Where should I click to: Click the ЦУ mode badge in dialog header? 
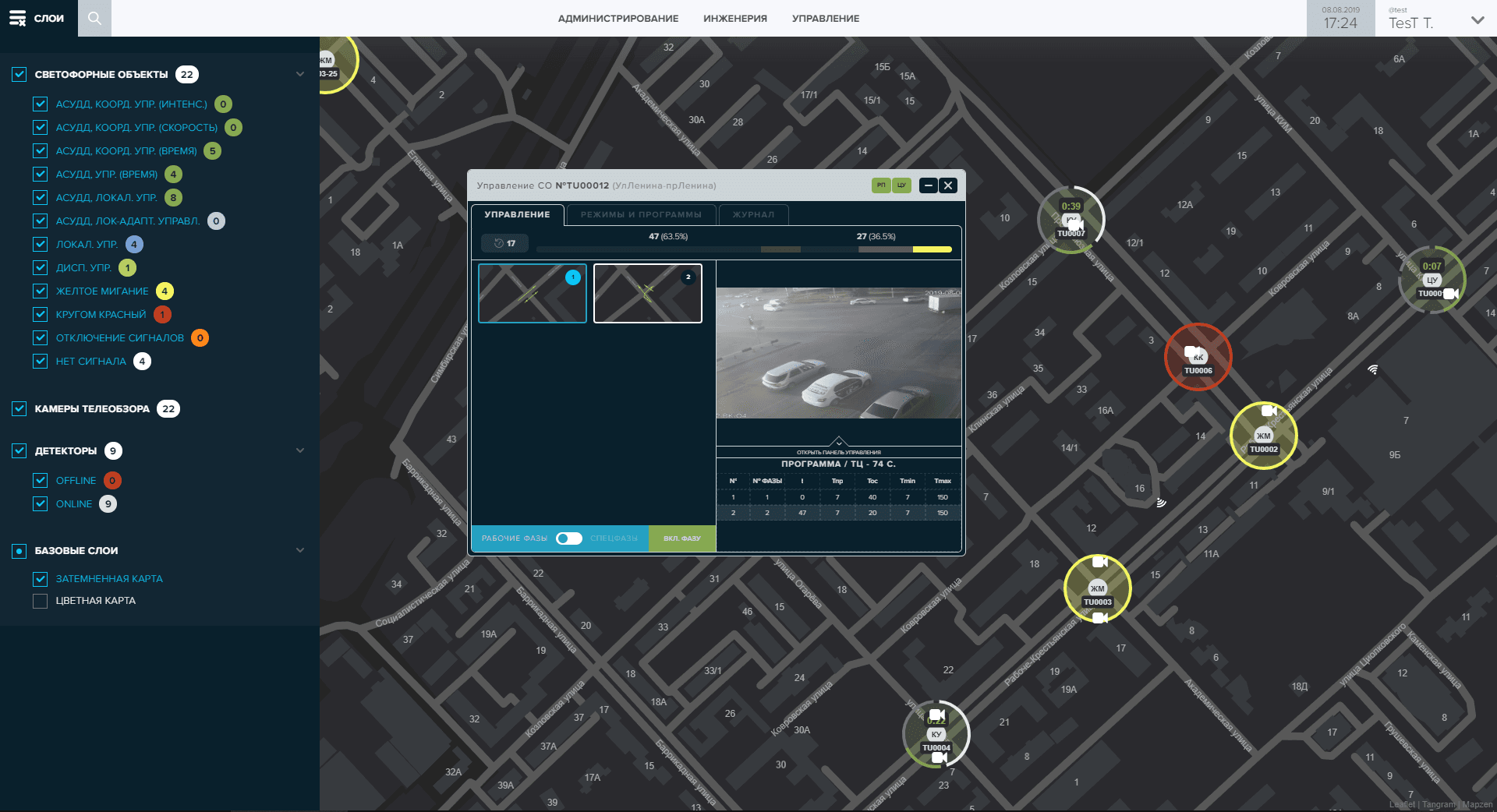point(901,185)
